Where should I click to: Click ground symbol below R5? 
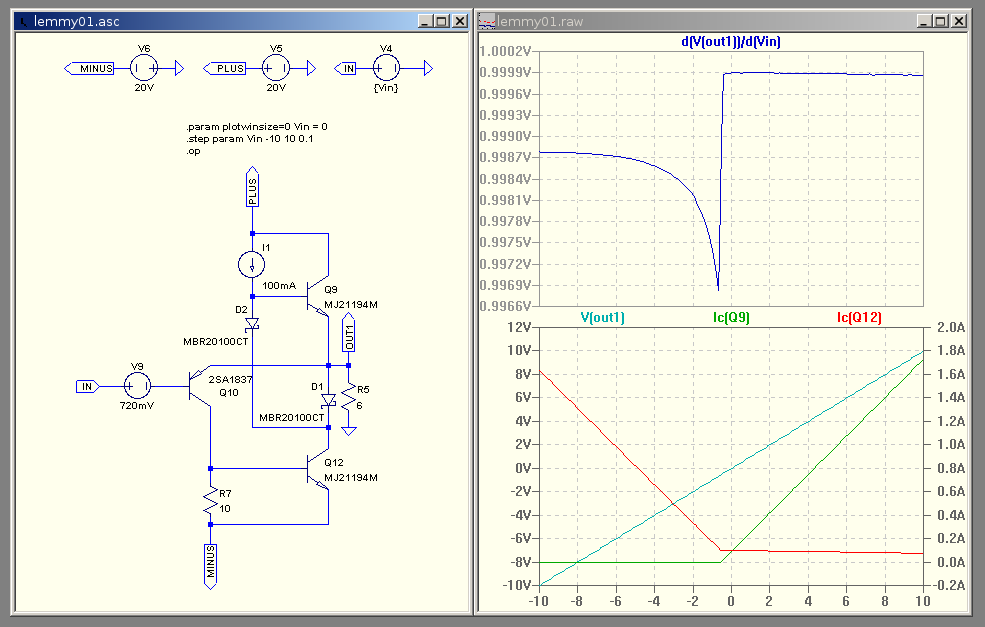(349, 431)
